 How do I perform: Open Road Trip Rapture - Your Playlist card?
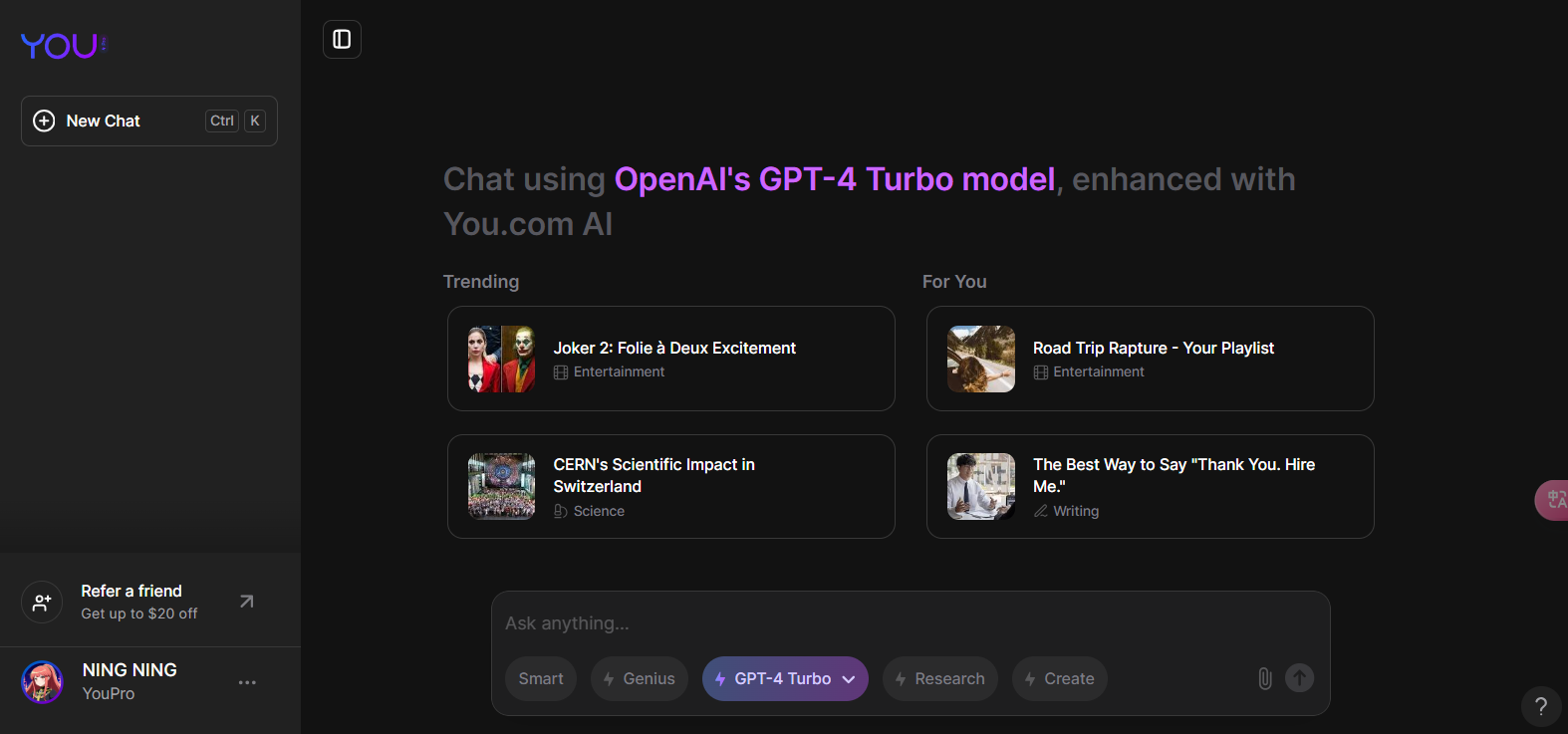1151,359
